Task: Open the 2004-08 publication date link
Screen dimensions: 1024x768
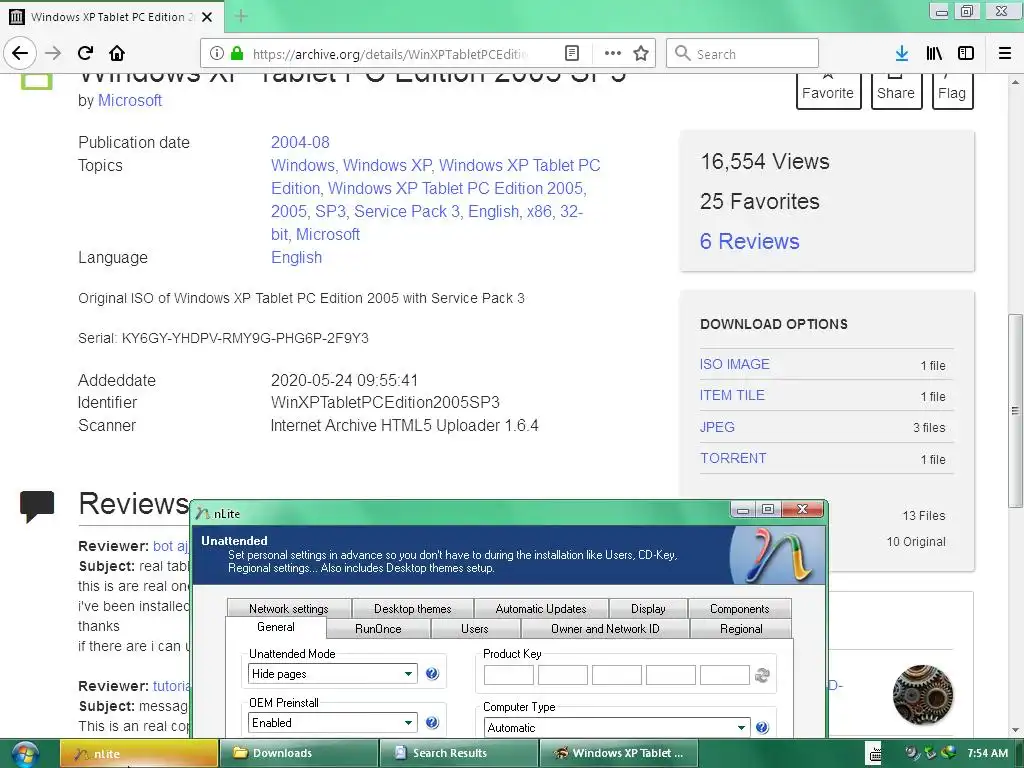Action: click(x=300, y=142)
